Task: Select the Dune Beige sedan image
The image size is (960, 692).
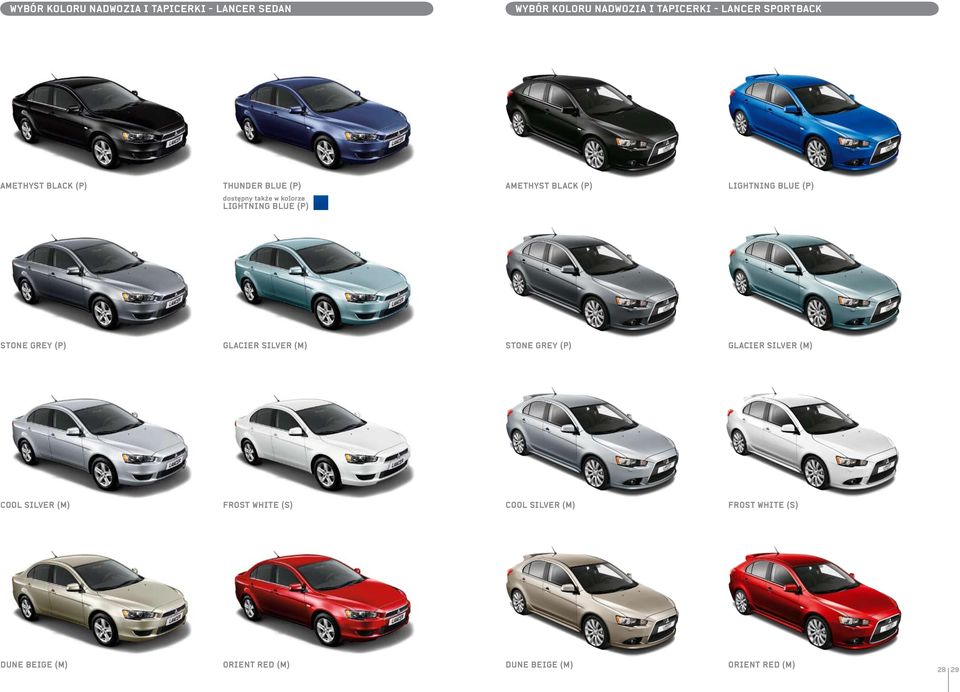Action: 100,601
